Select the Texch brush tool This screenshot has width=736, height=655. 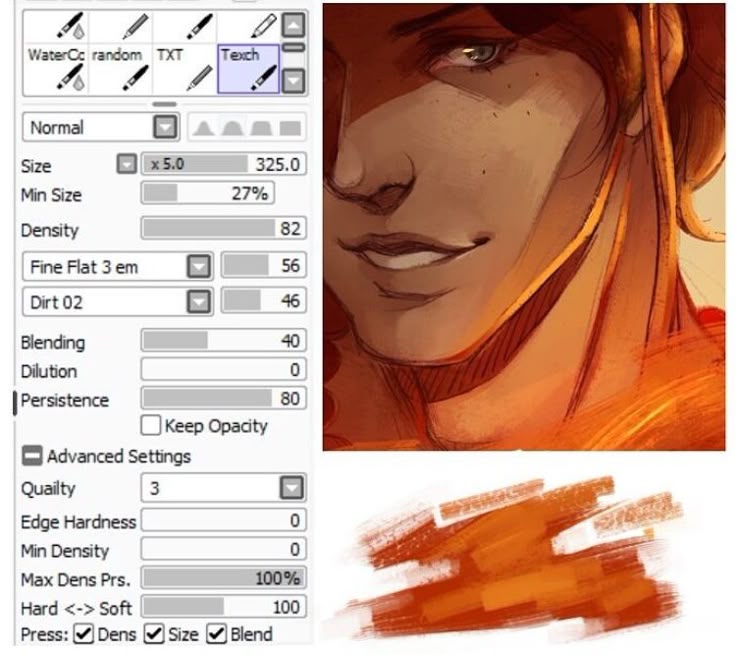point(248,69)
